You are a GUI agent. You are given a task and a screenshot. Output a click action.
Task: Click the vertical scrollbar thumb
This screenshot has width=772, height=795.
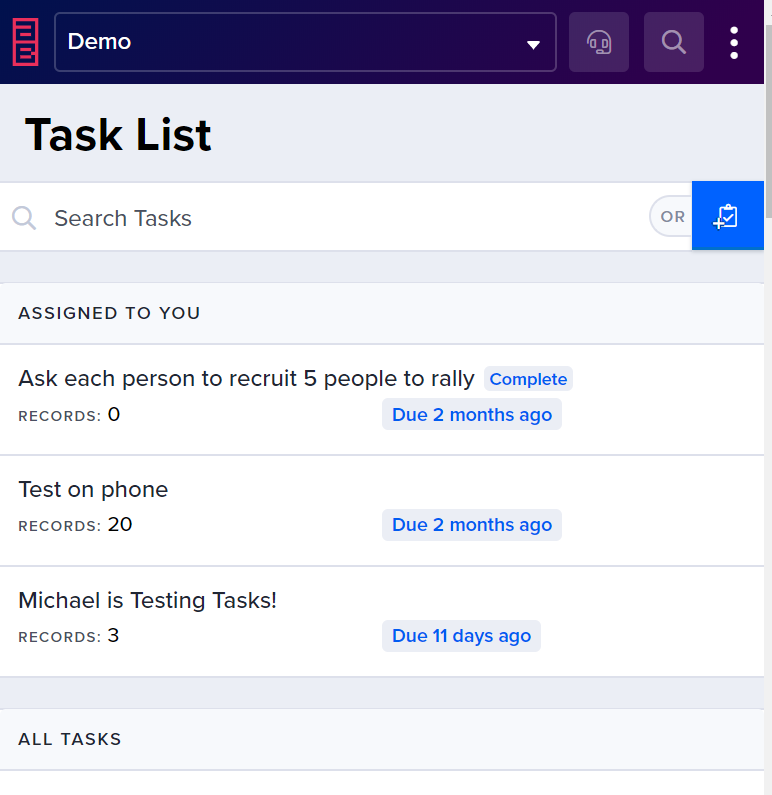[x=768, y=122]
